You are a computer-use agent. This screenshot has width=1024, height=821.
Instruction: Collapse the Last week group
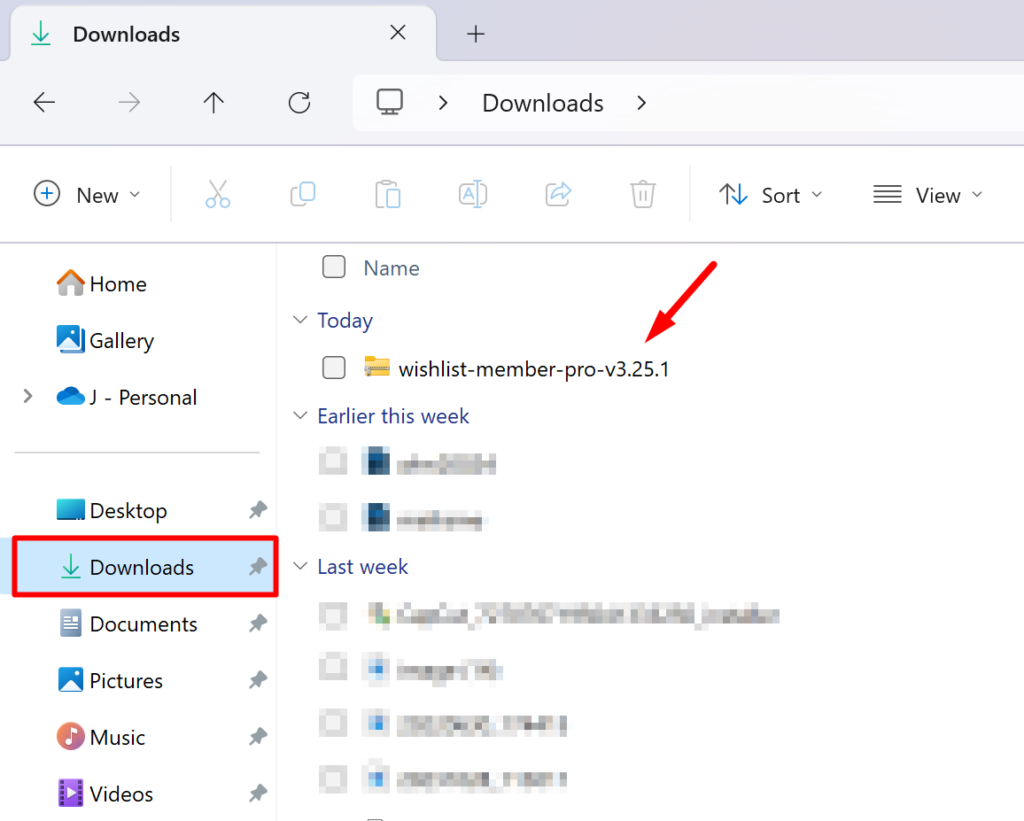[300, 566]
